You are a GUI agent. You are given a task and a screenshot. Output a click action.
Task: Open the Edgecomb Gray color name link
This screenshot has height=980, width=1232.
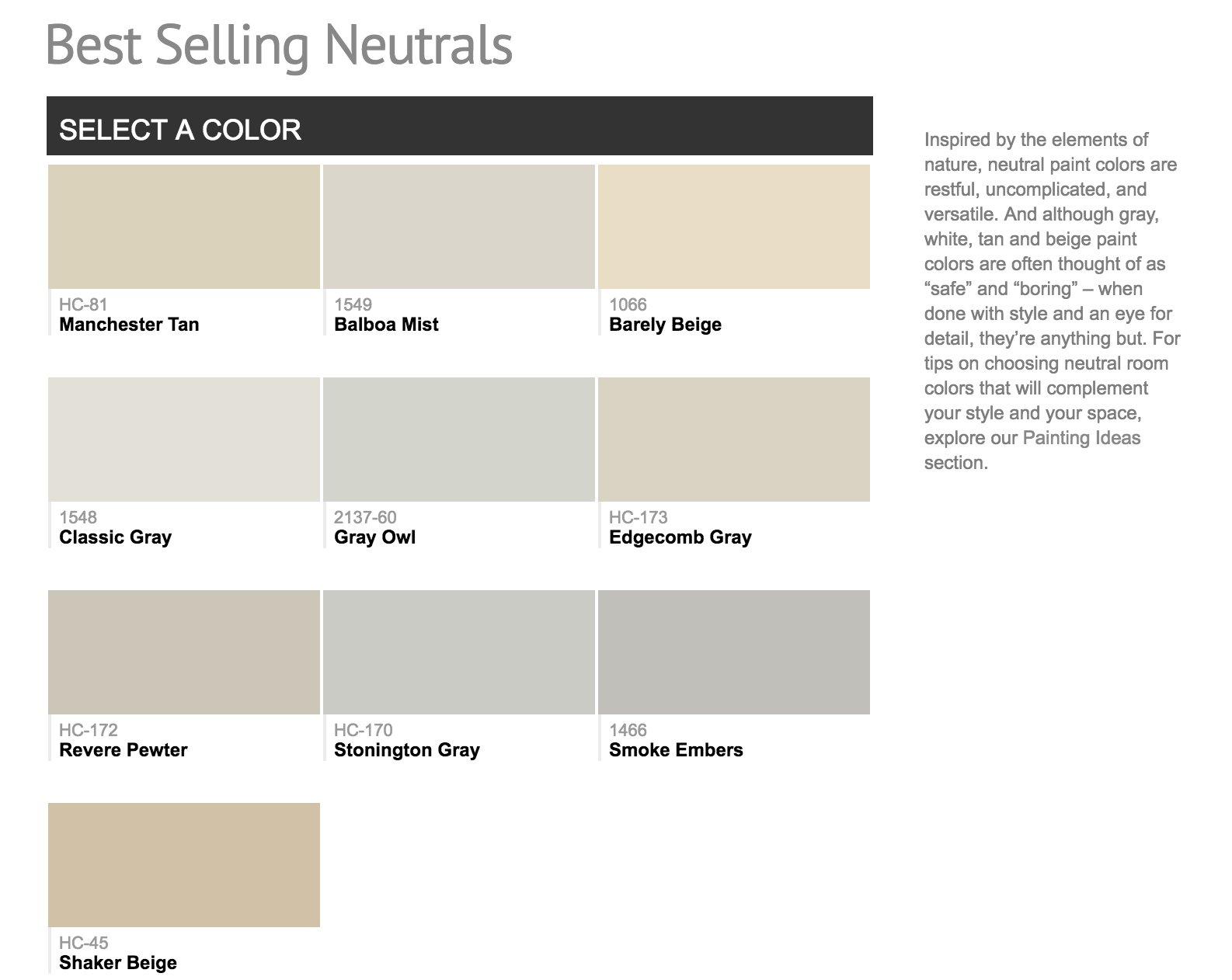(x=679, y=536)
